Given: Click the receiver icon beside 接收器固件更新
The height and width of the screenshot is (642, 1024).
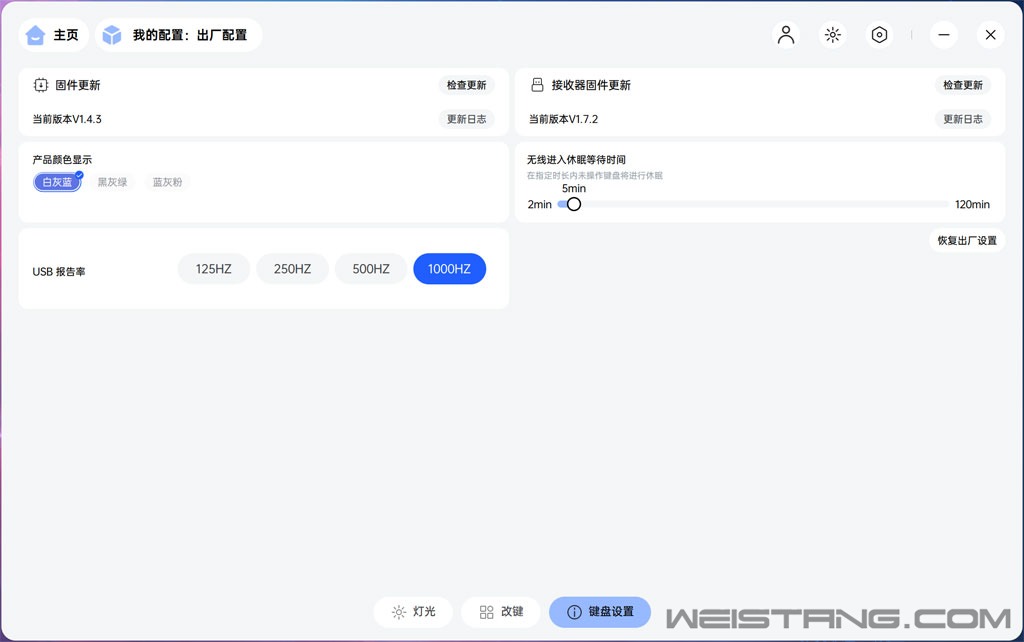Looking at the screenshot, I should point(537,85).
